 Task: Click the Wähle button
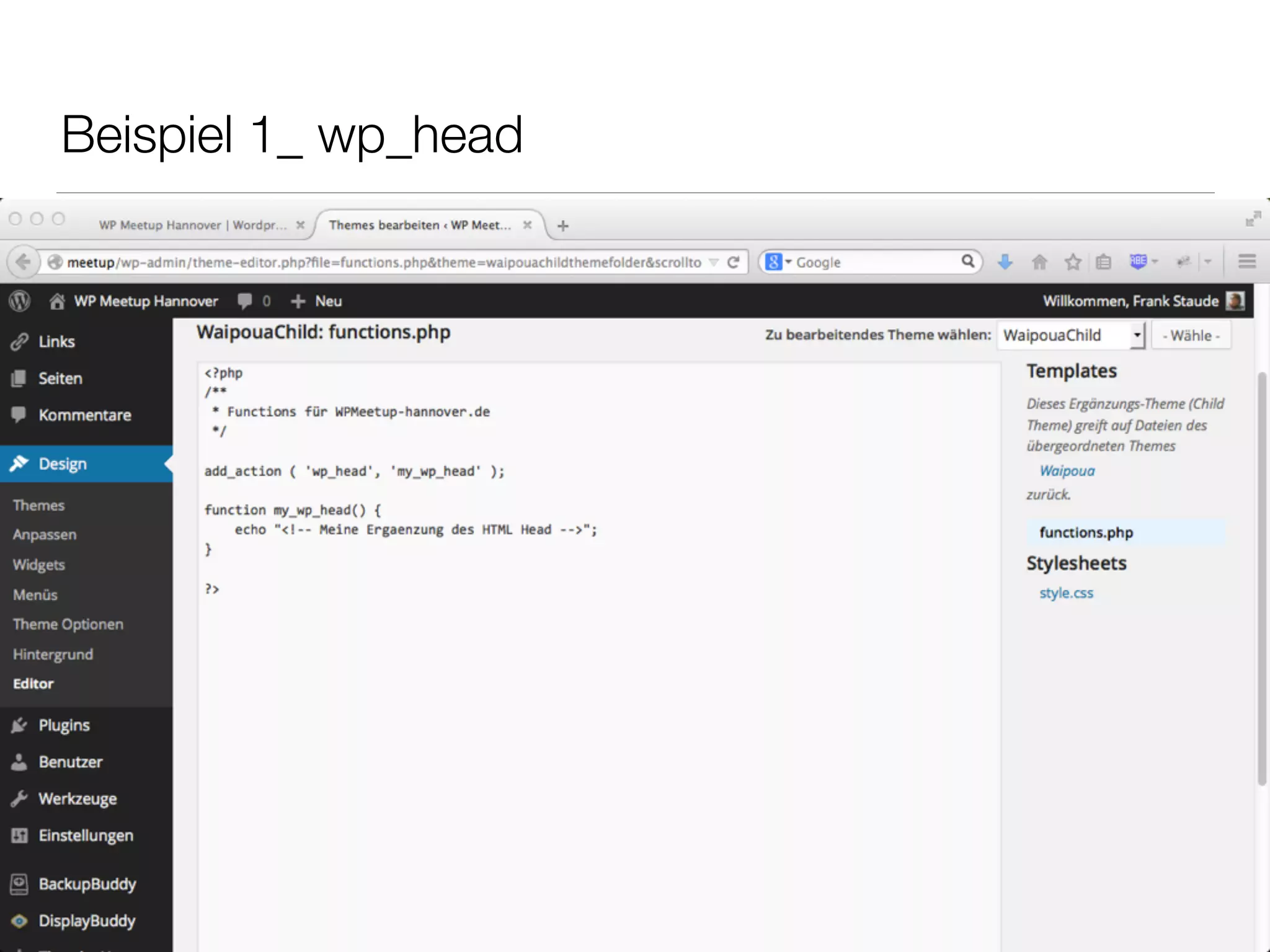click(x=1191, y=335)
